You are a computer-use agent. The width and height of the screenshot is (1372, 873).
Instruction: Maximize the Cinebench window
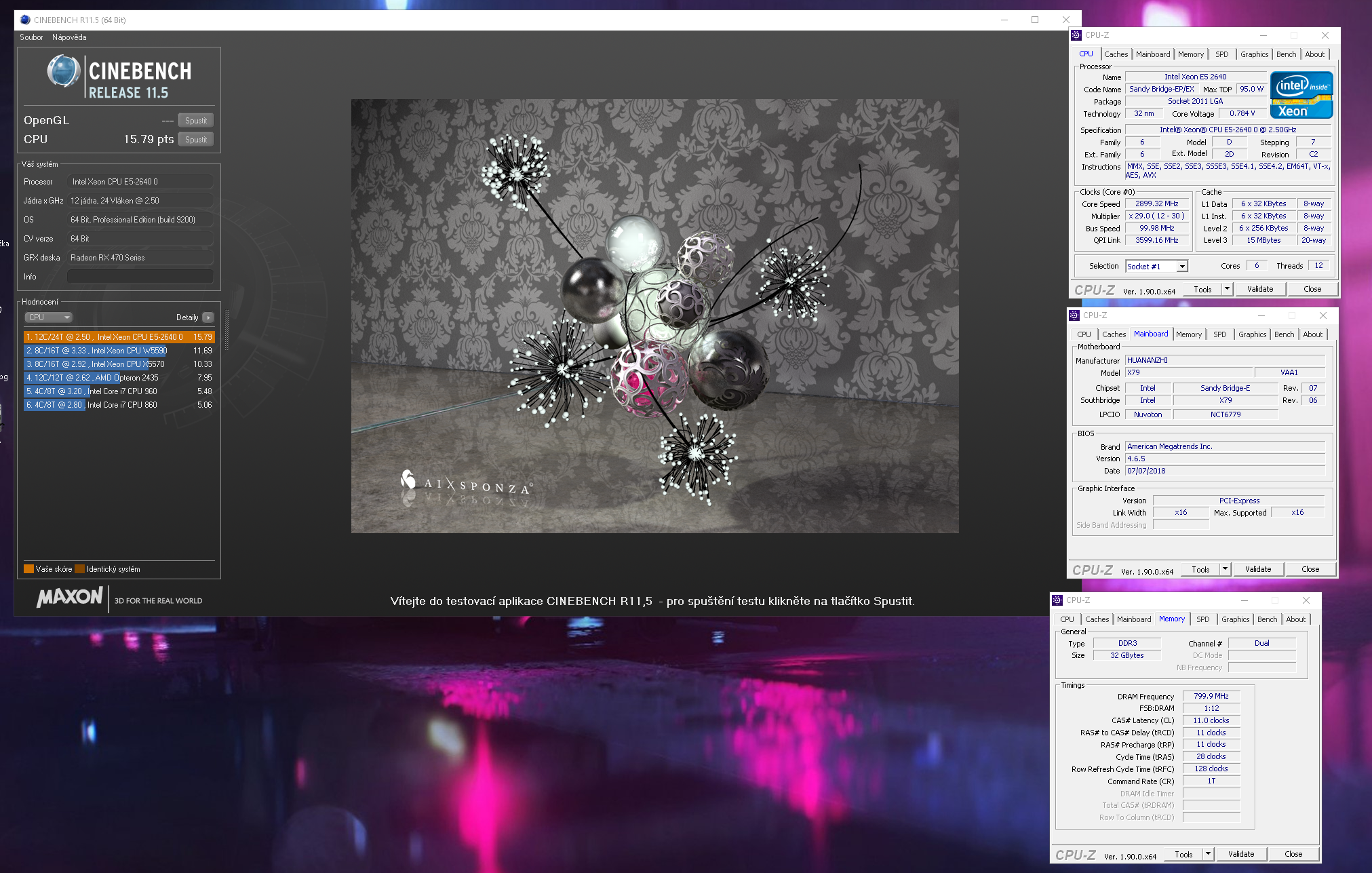[1035, 20]
